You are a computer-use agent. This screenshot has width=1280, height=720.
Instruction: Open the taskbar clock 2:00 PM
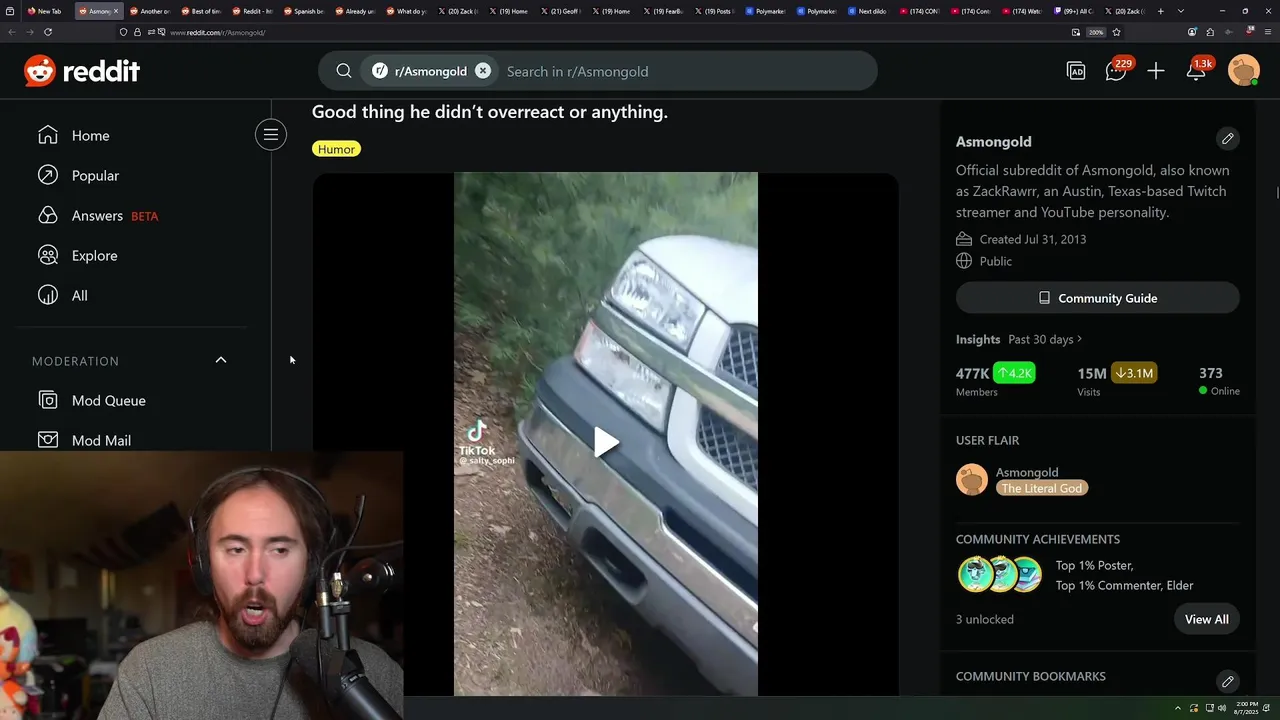1246,708
